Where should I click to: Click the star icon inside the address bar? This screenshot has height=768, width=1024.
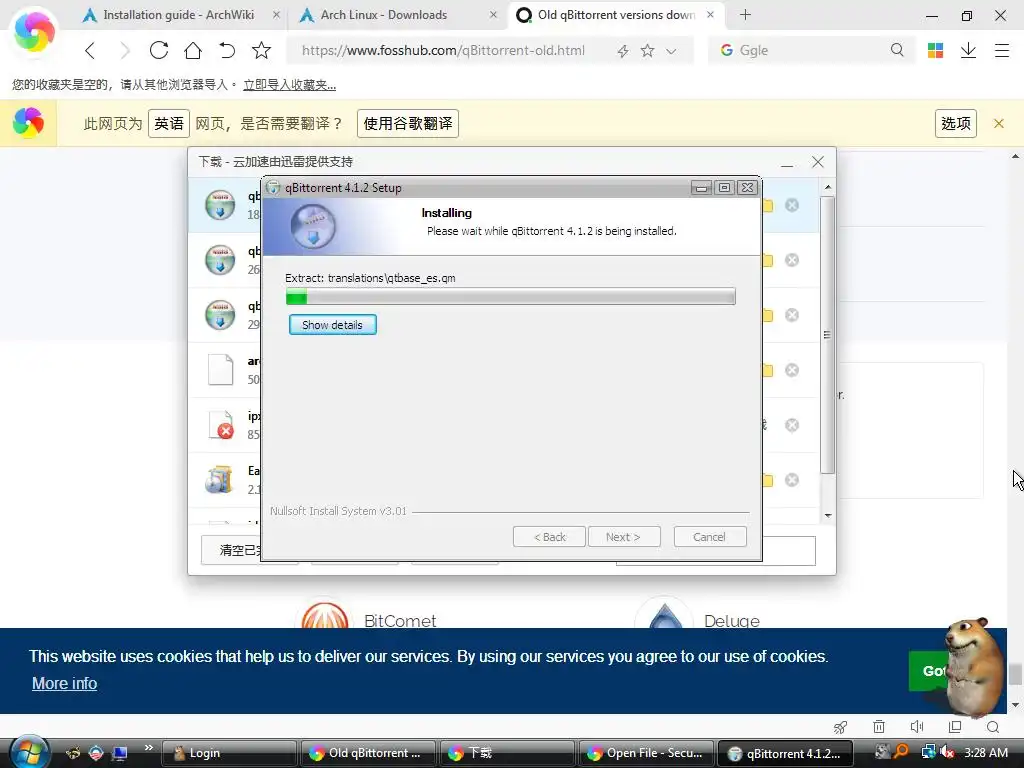click(x=647, y=50)
